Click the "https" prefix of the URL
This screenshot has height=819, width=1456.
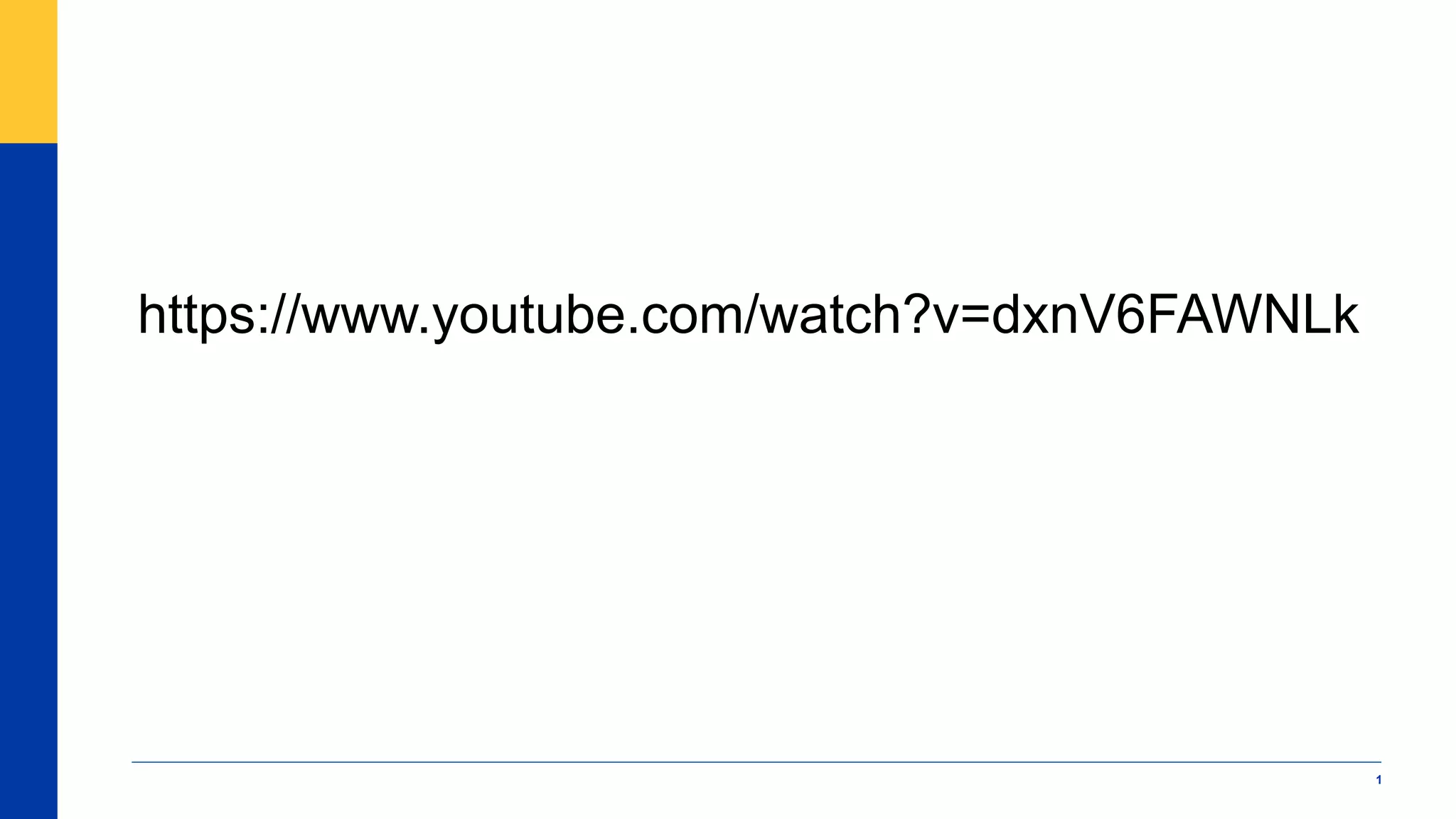197,316
